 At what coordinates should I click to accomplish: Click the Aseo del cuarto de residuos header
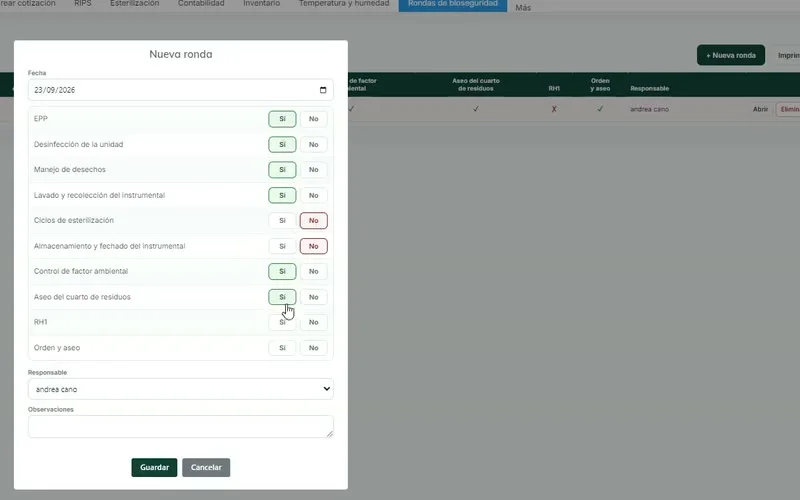point(476,85)
